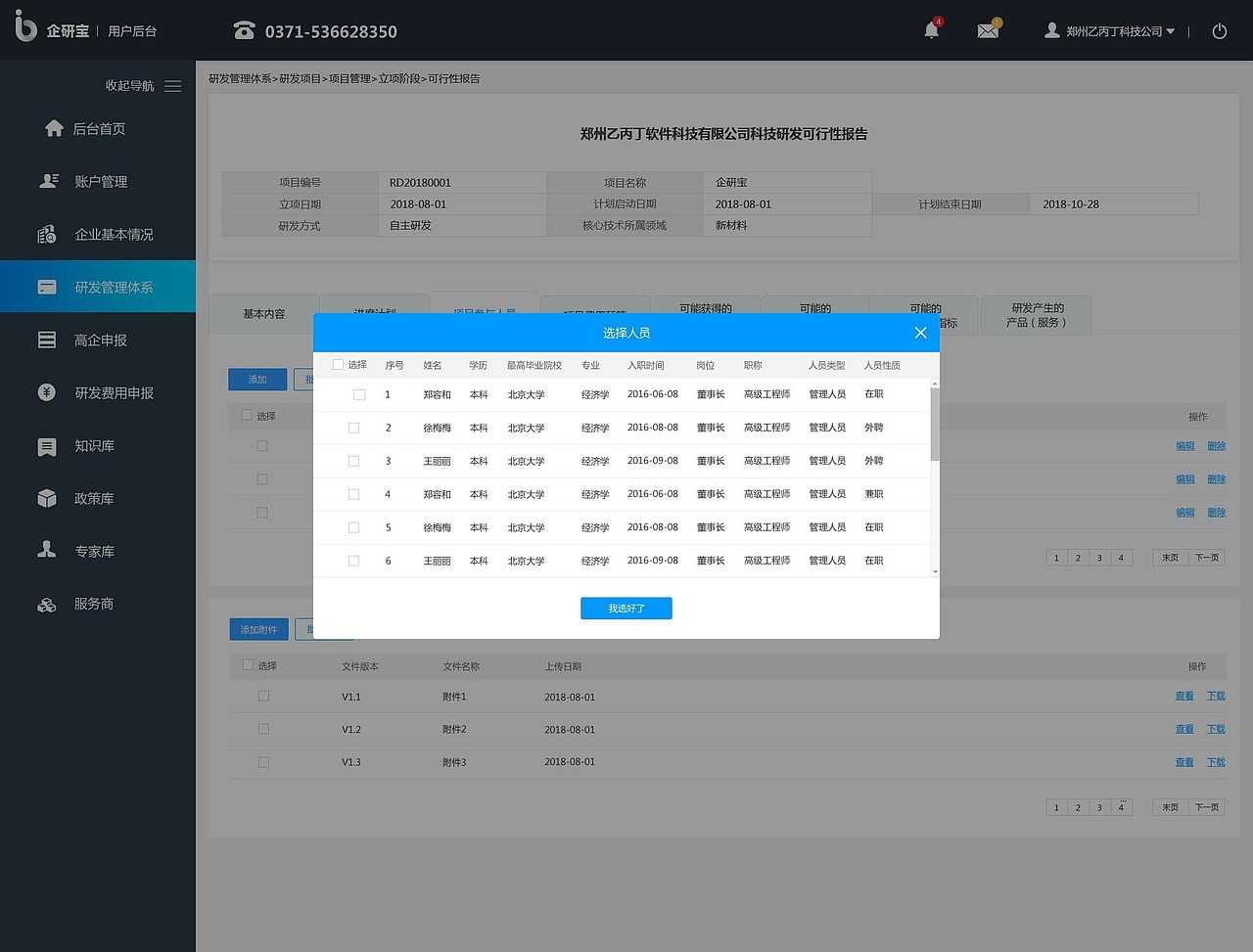Check the box for attachment V1.1
Image resolution: width=1253 pixels, height=952 pixels.
click(263, 696)
